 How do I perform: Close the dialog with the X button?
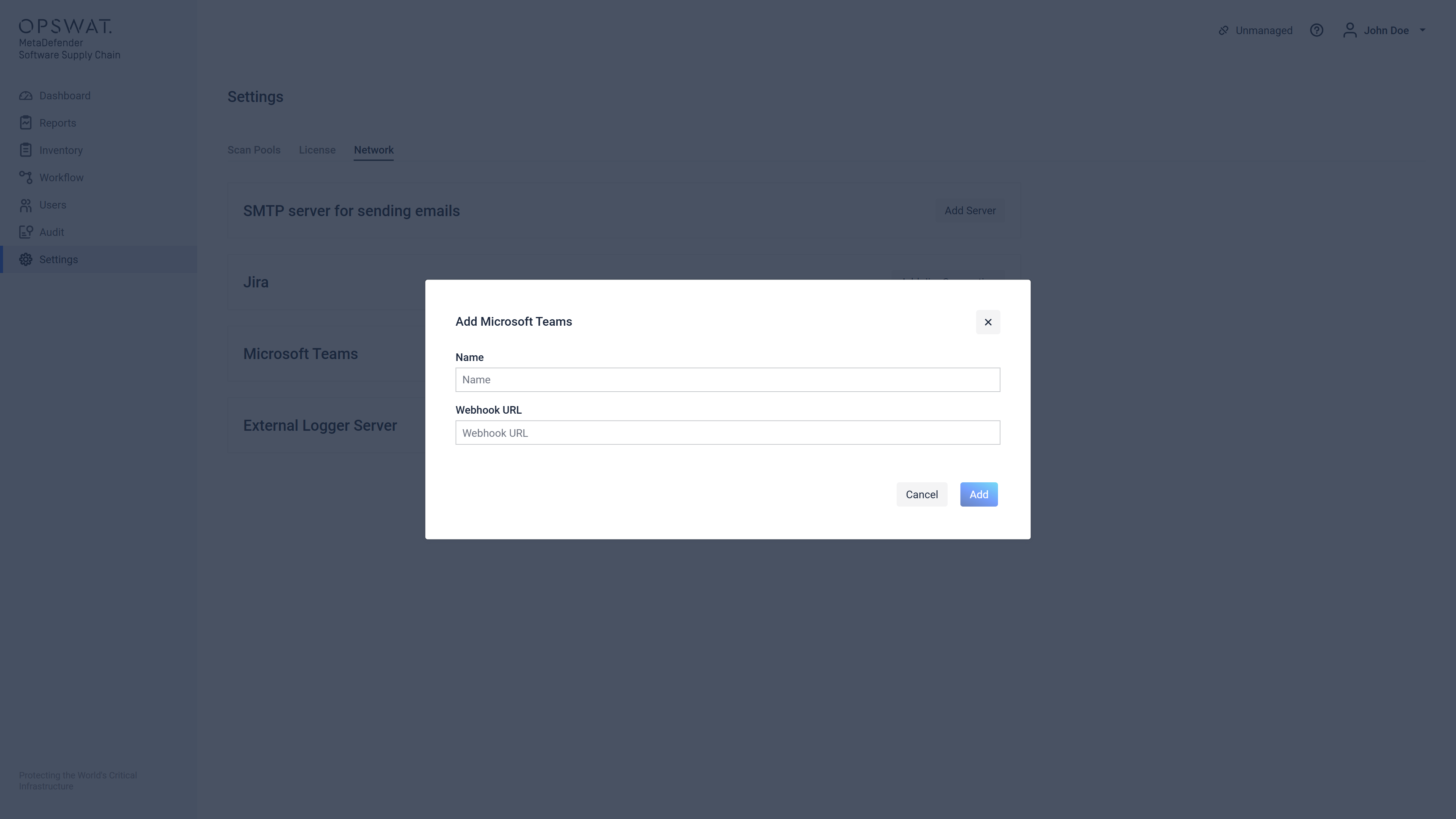point(988,322)
